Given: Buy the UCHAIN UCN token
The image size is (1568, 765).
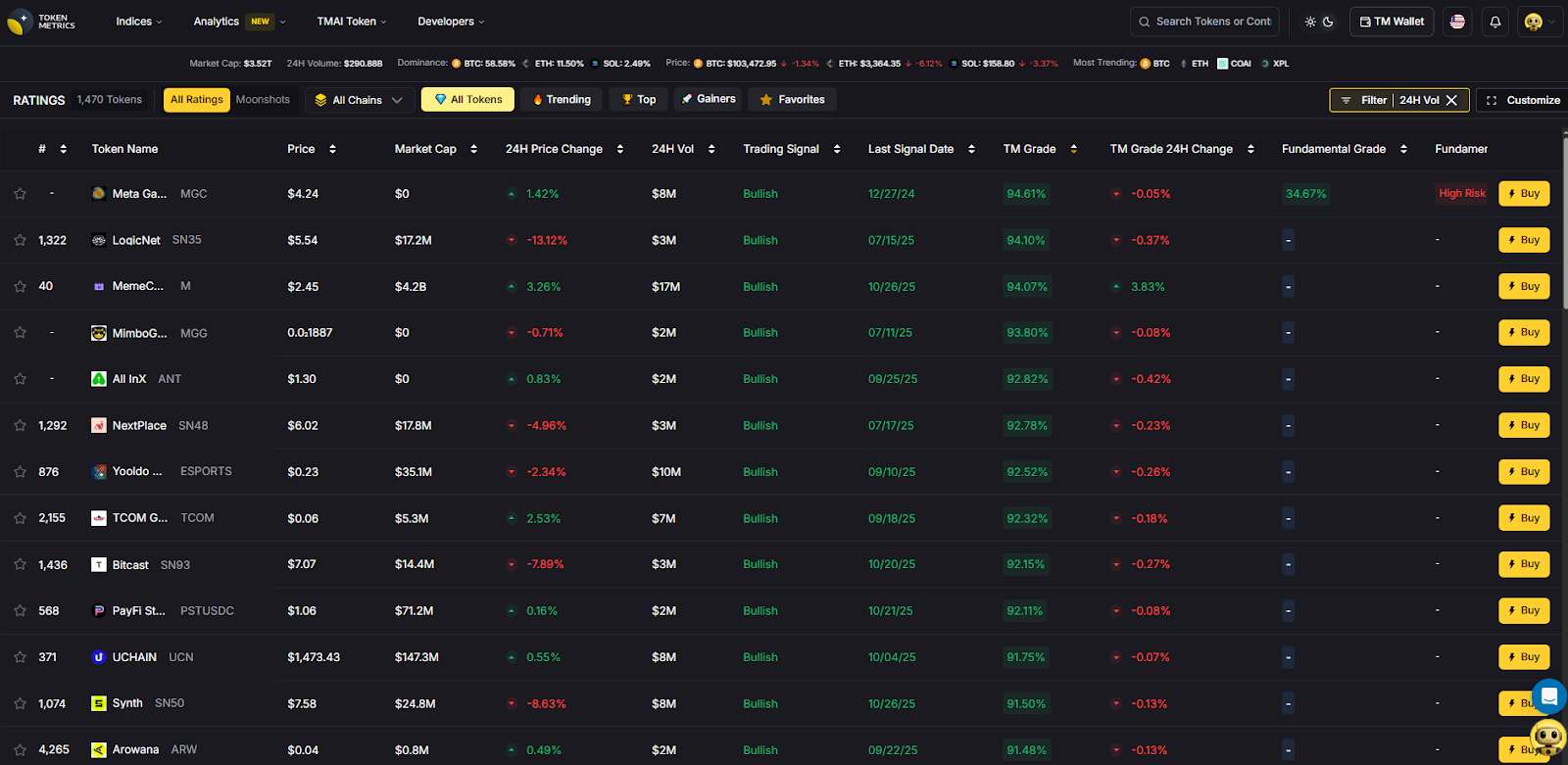Looking at the screenshot, I should tap(1524, 657).
